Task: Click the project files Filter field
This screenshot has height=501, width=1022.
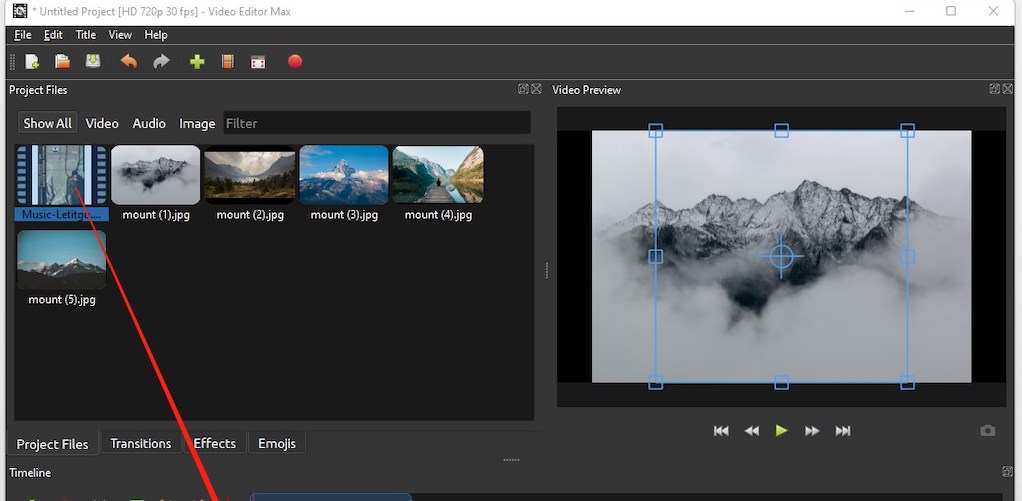Action: pyautogui.click(x=376, y=124)
